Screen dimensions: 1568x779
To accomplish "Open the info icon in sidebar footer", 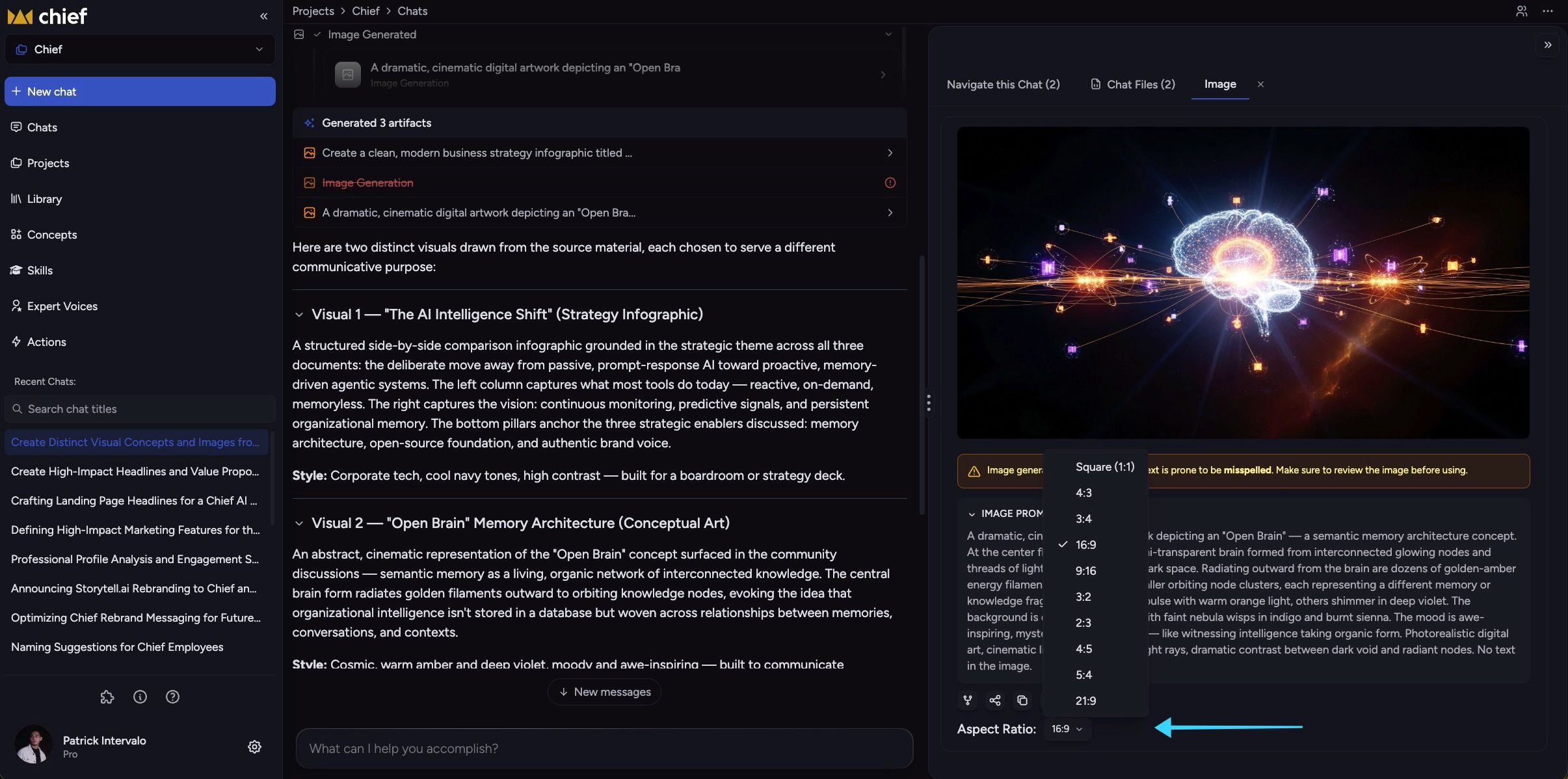I will [140, 697].
